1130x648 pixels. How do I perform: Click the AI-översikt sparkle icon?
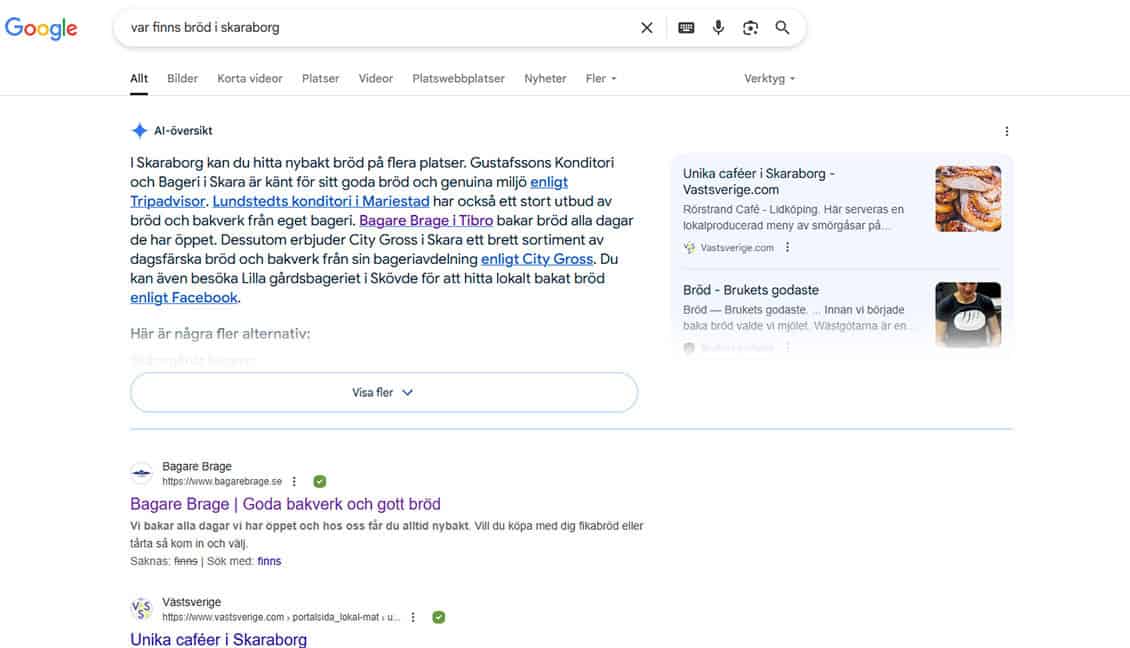[139, 130]
